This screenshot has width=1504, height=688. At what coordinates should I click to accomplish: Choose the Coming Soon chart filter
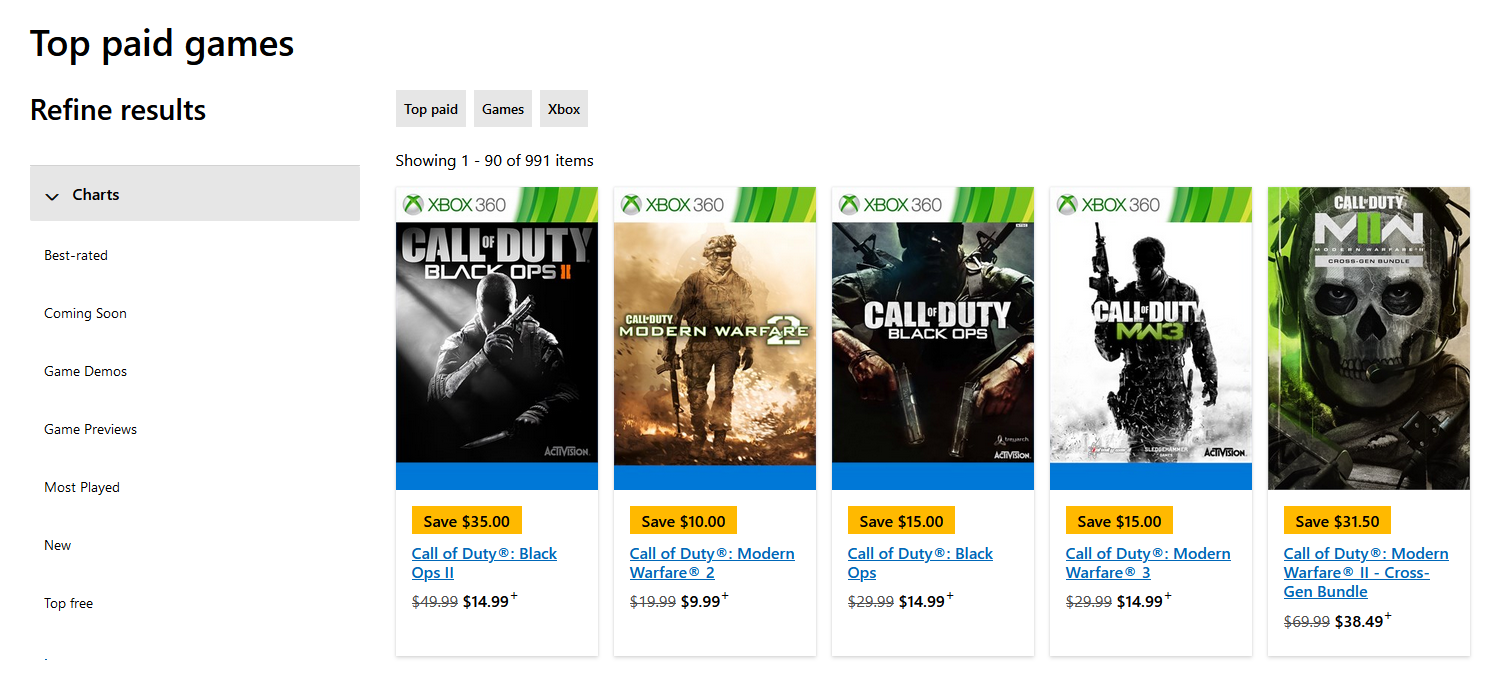pos(85,313)
